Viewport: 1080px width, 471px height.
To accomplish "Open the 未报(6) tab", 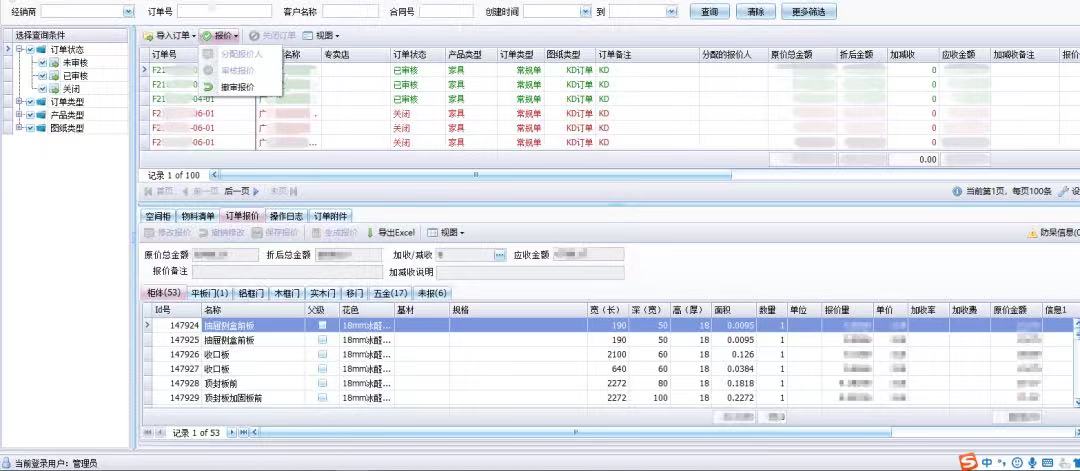I will pos(433,293).
